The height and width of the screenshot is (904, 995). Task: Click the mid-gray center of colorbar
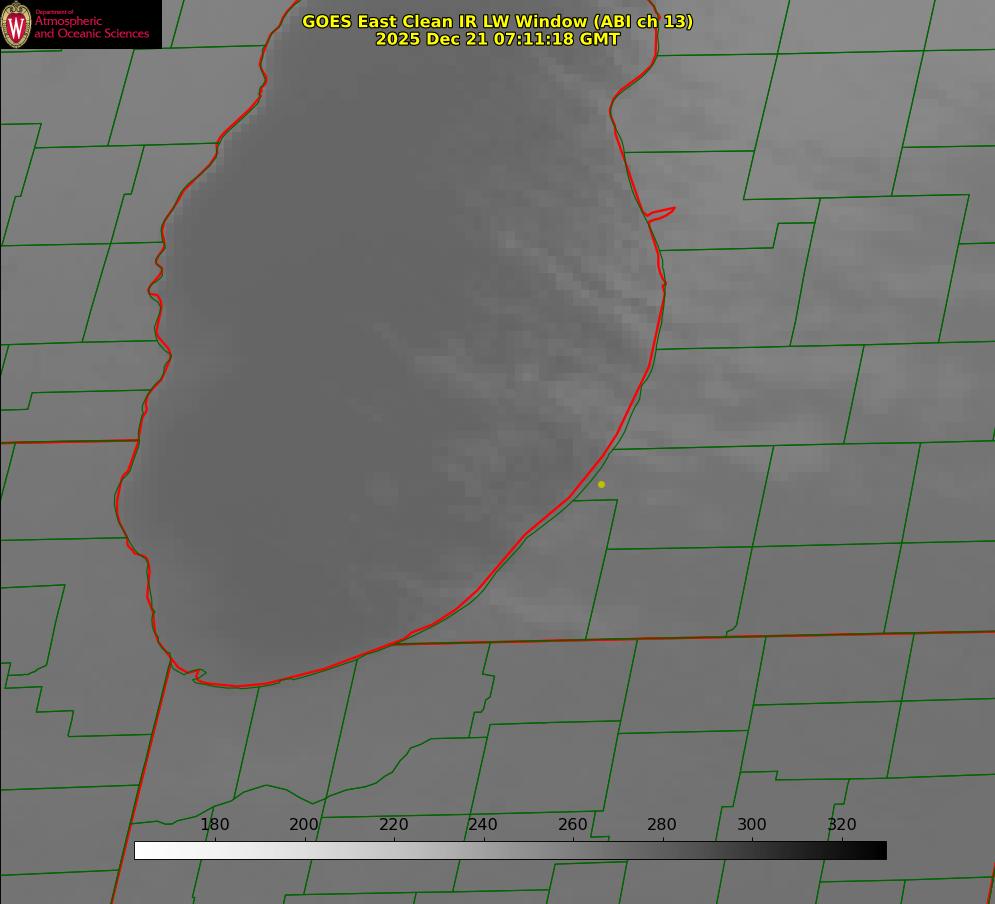point(510,851)
